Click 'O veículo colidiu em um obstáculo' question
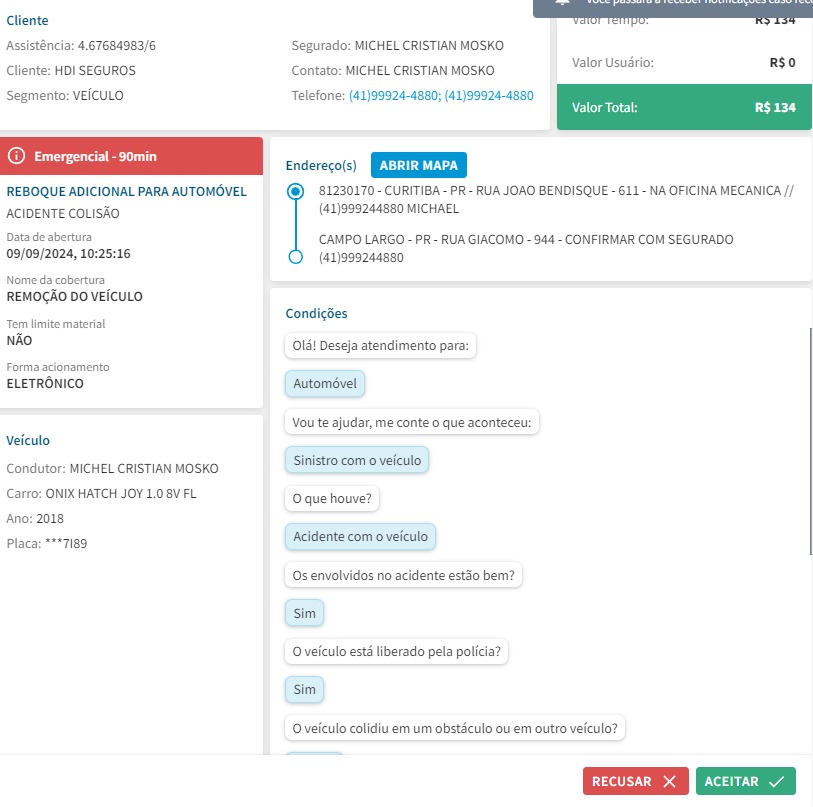The image size is (813, 807). (455, 728)
